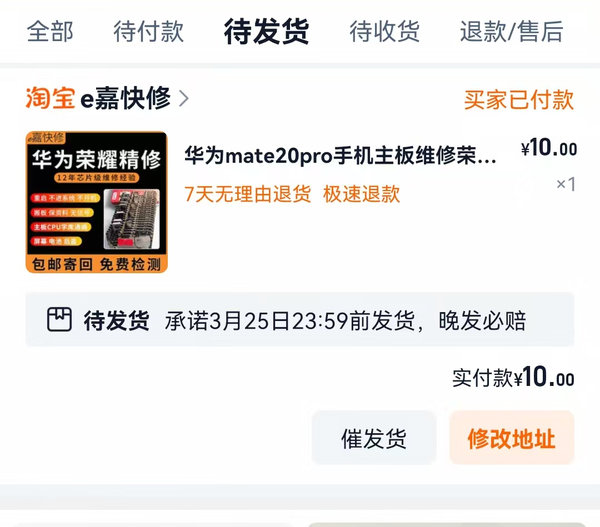Open the shipping promise 承诺3月25日 banner
600x527 pixels.
click(x=300, y=320)
